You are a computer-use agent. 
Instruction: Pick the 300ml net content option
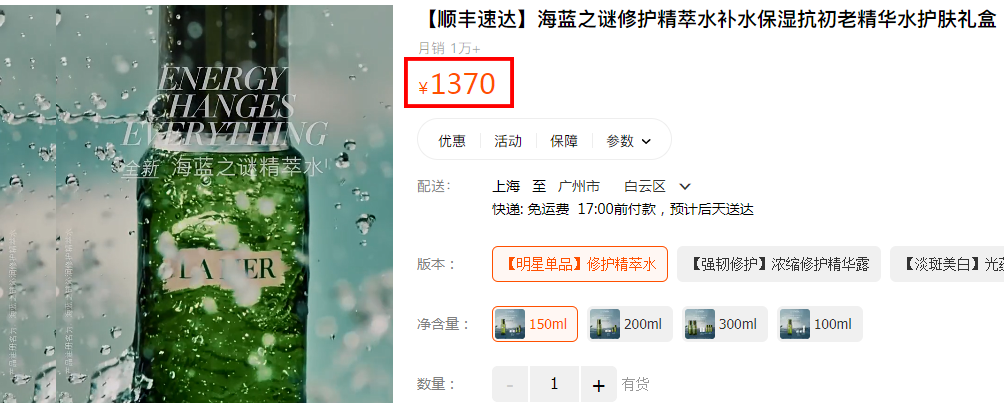[x=724, y=324]
